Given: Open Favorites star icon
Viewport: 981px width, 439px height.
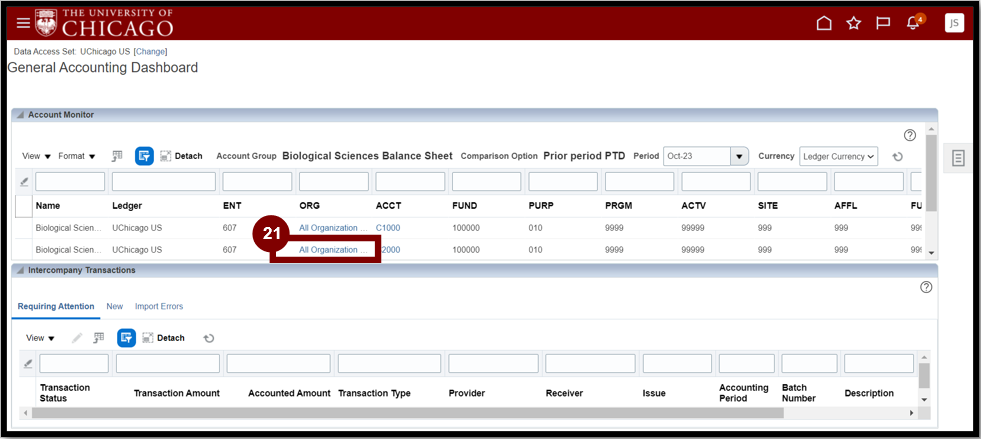Looking at the screenshot, I should (853, 23).
